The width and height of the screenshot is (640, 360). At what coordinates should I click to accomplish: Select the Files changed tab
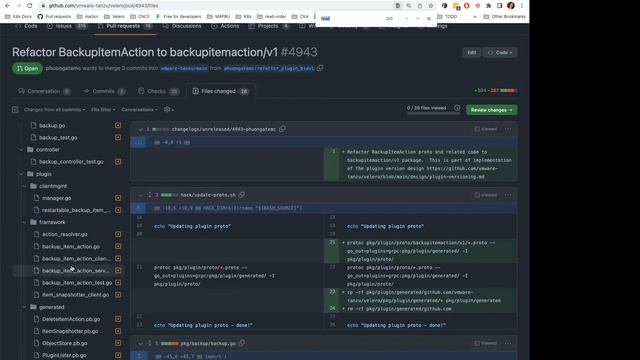click(x=220, y=91)
